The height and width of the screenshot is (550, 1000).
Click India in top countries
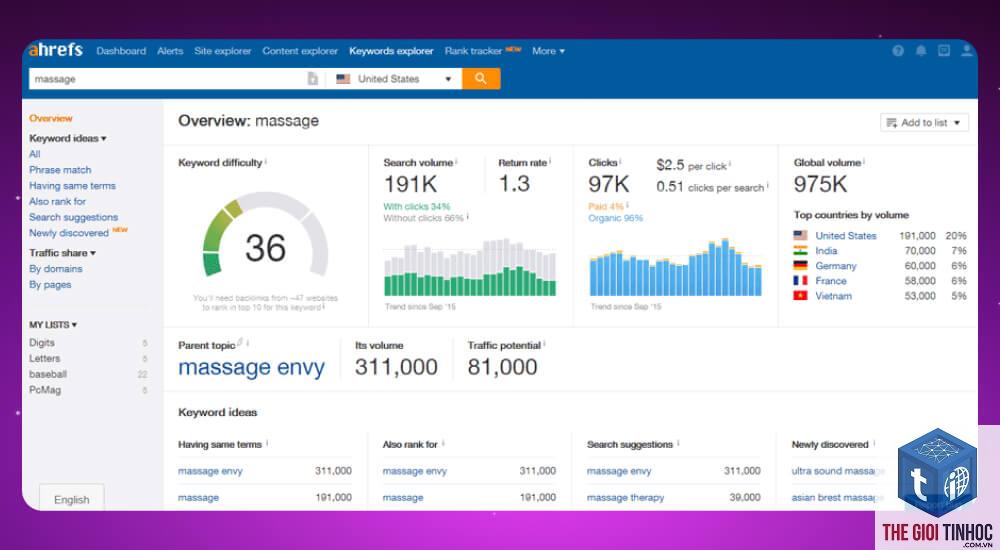point(826,251)
